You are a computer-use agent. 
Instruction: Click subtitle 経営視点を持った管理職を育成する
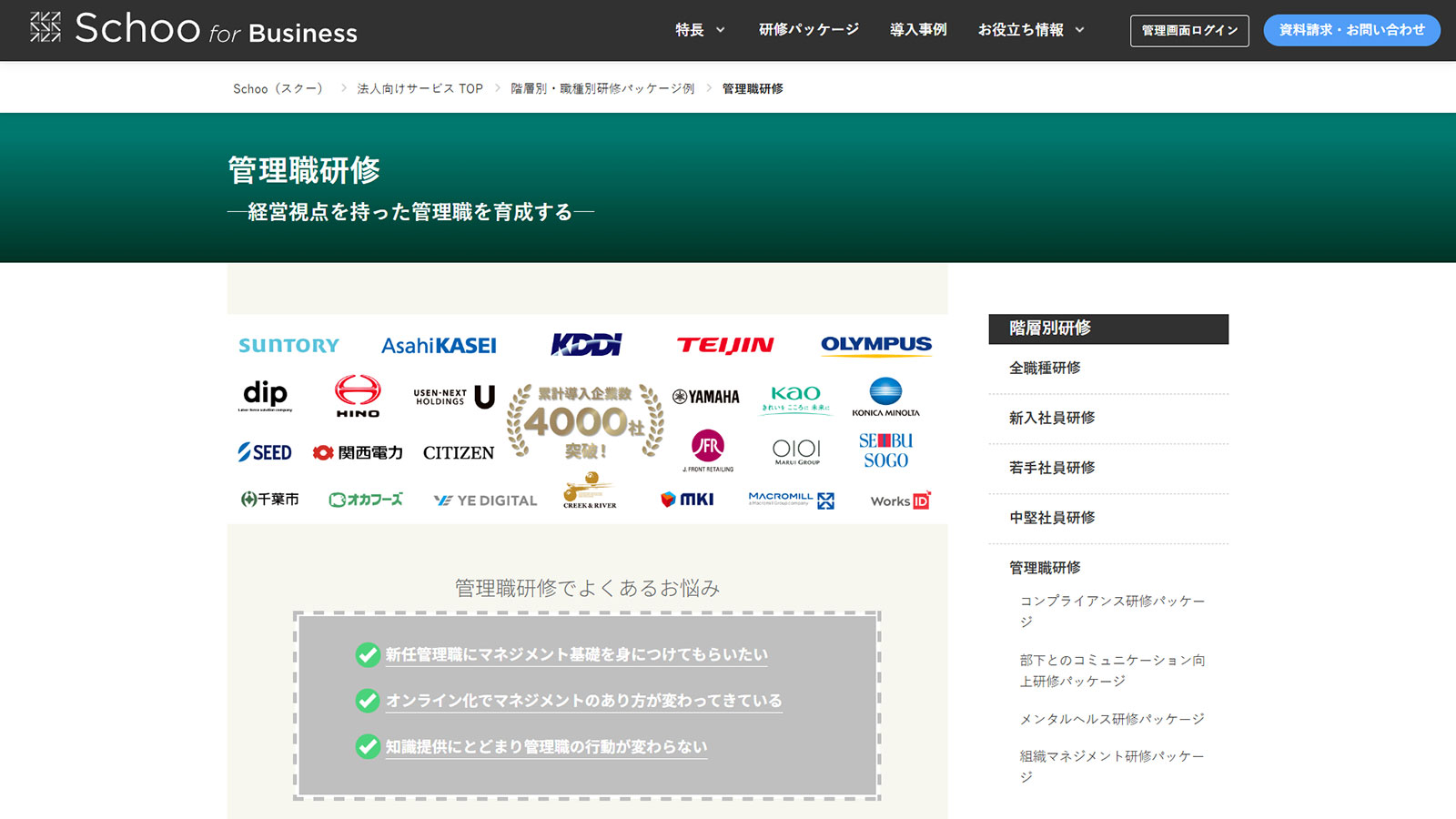click(410, 212)
